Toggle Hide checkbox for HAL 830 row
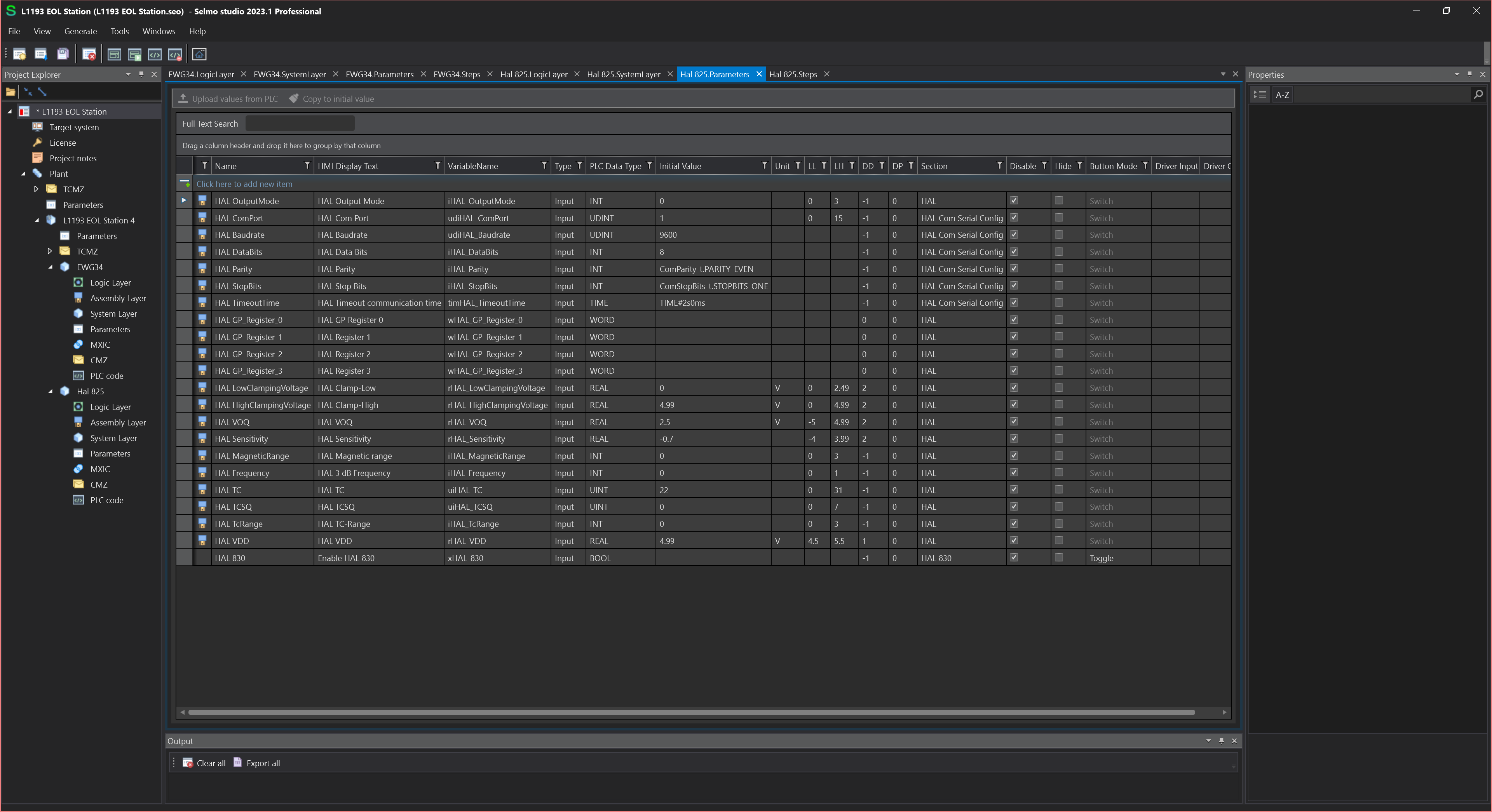Viewport: 1492px width, 812px height. [1059, 558]
